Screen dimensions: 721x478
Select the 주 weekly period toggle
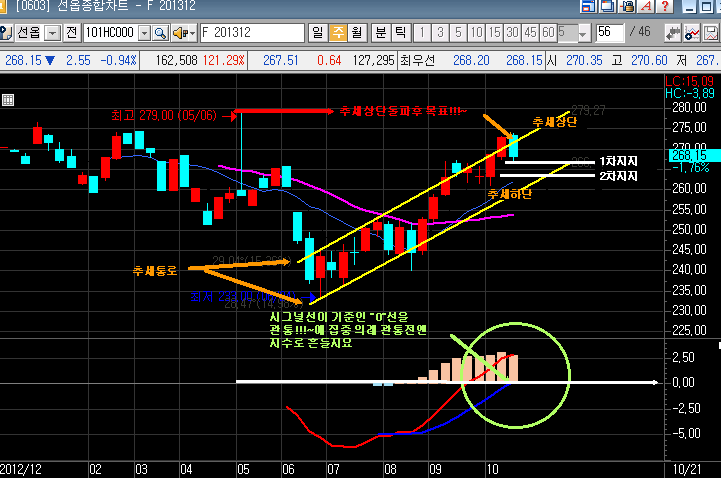tap(337, 33)
